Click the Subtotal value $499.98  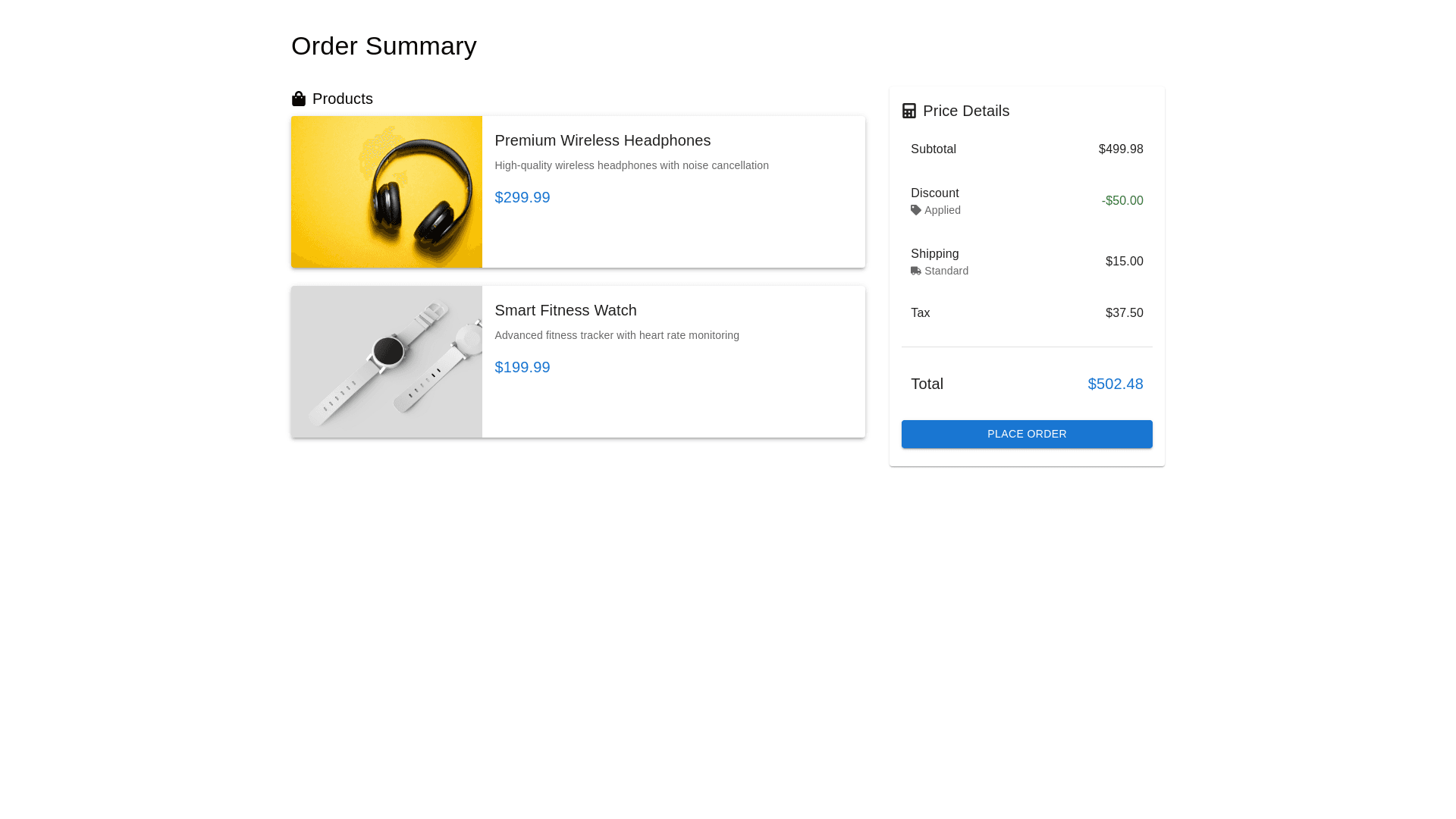click(x=1120, y=149)
